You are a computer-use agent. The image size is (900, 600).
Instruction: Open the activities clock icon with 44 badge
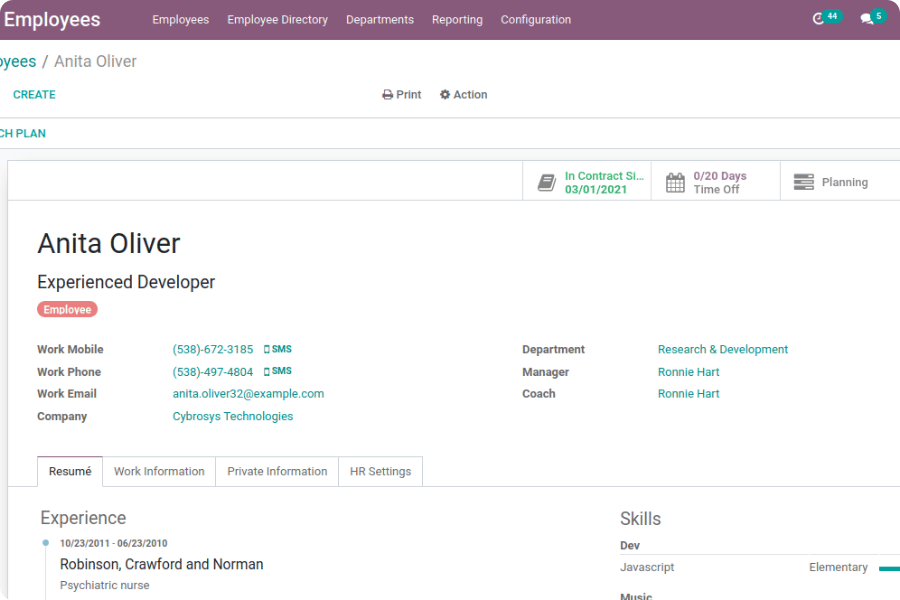click(819, 19)
